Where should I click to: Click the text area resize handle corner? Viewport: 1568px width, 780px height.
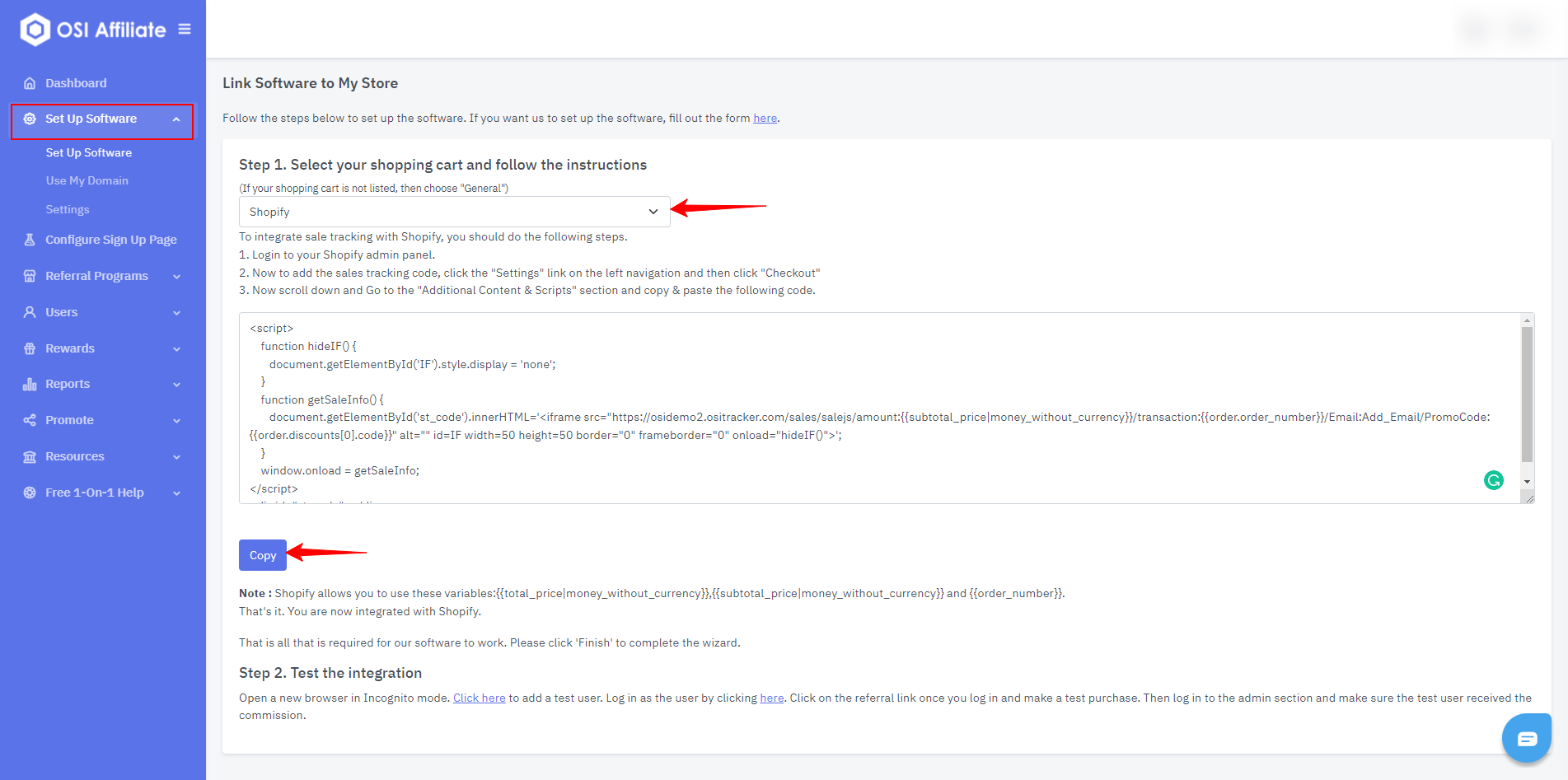pos(1528,497)
